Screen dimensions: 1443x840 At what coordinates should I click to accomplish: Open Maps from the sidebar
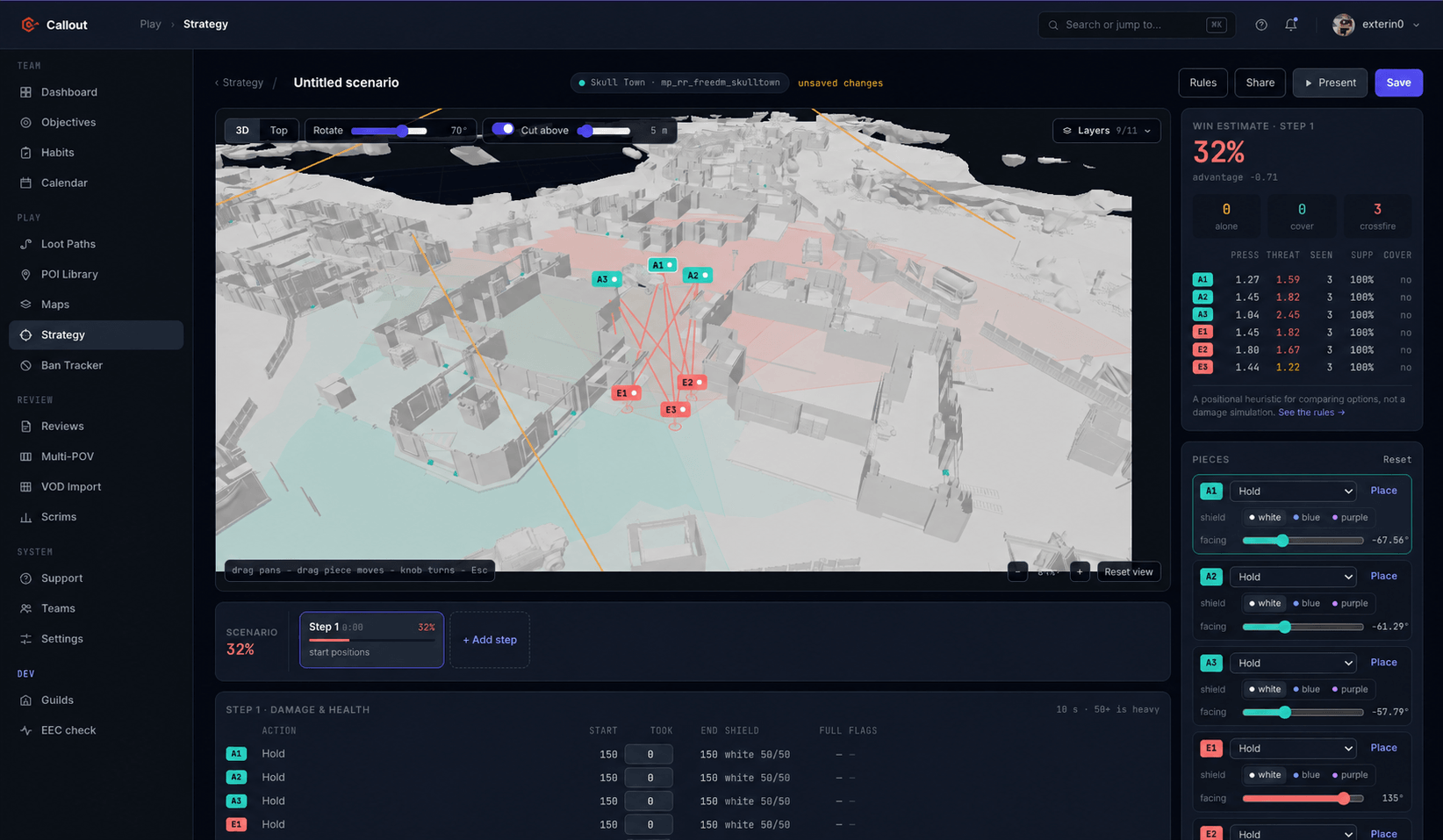tap(96, 305)
